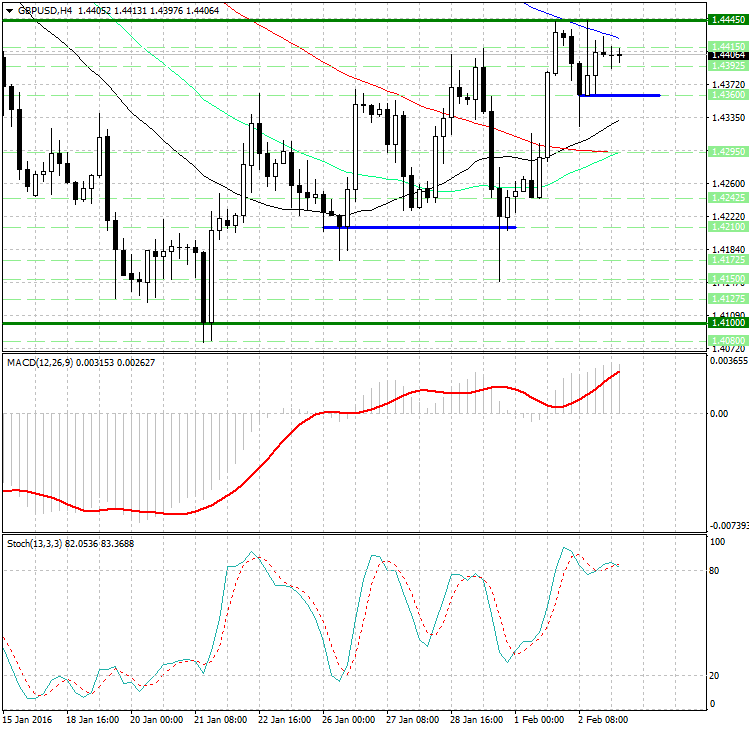
Task: Click the Stochastic 20 level label
Action: click(715, 676)
